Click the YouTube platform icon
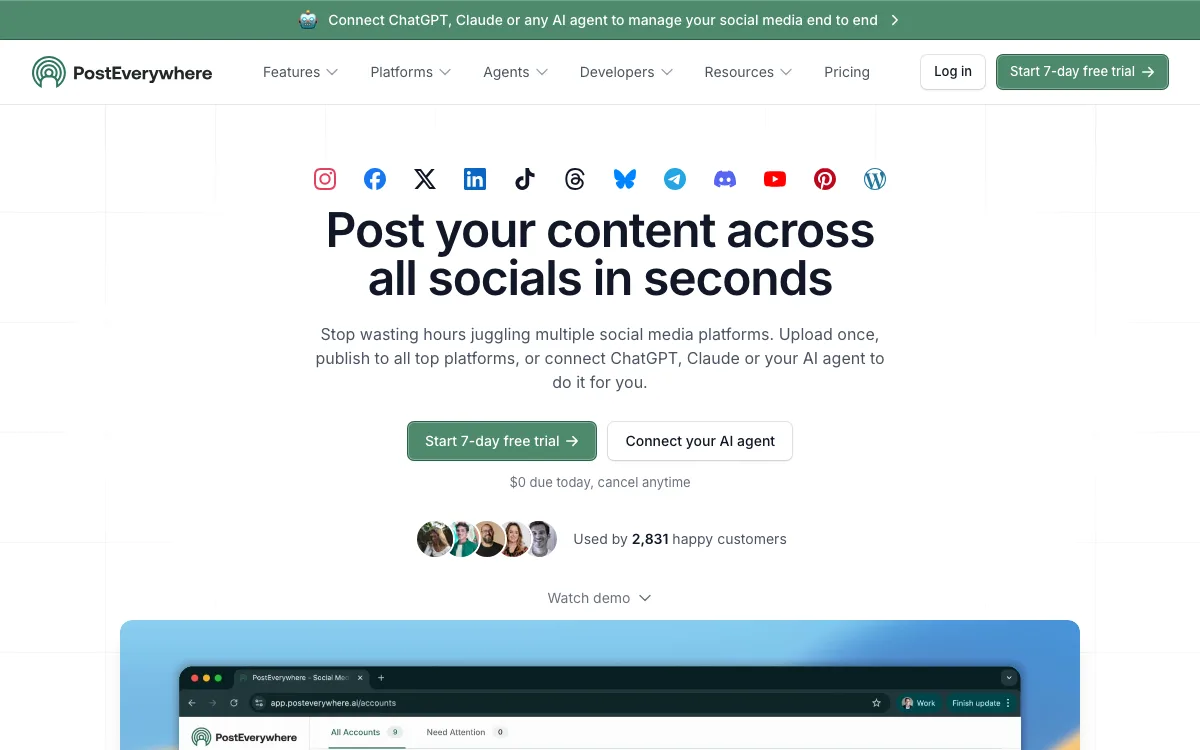 (775, 179)
